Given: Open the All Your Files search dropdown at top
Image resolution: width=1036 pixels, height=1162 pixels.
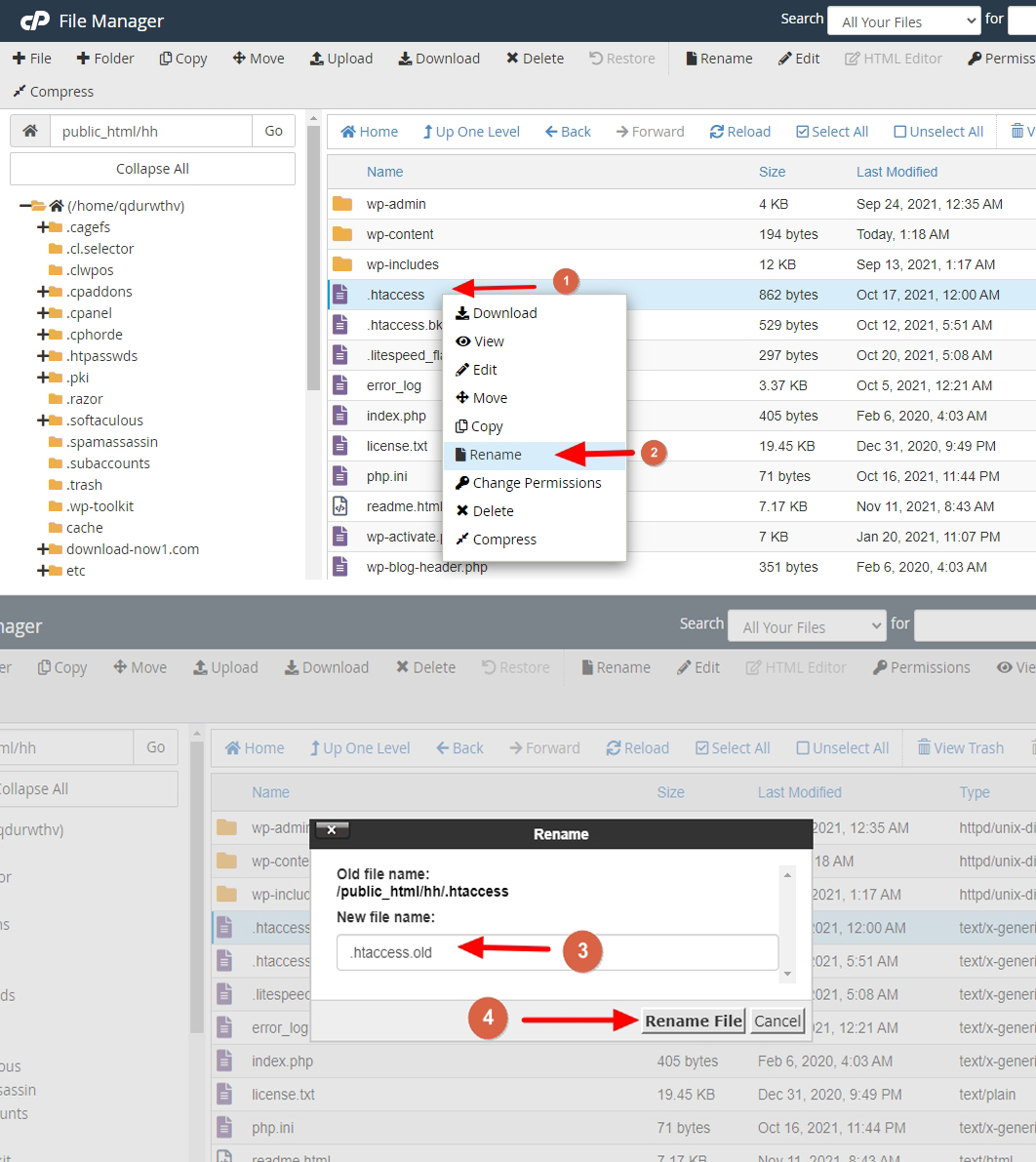Looking at the screenshot, I should click(904, 21).
